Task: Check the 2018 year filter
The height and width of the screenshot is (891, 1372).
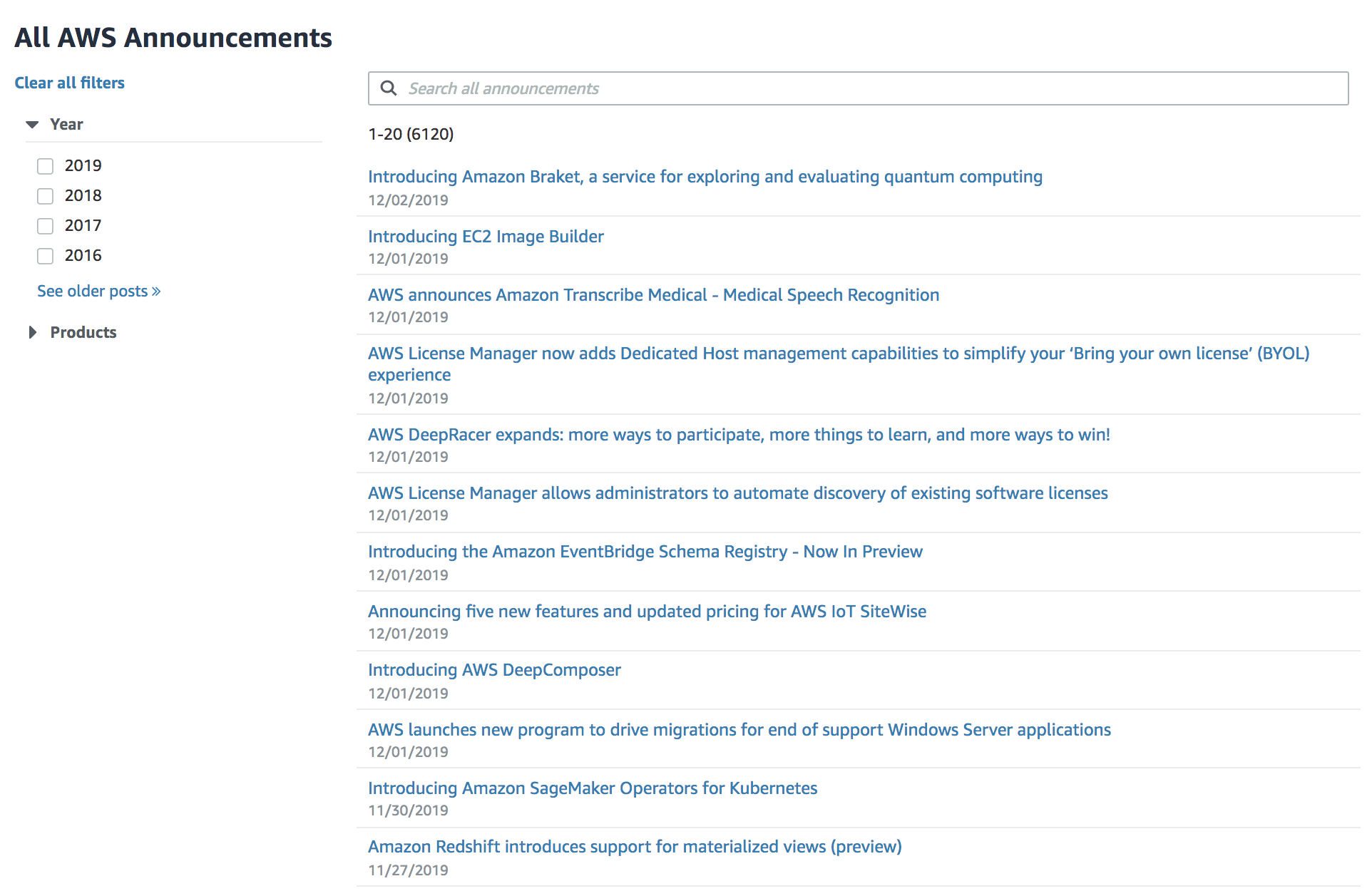Action: (46, 196)
